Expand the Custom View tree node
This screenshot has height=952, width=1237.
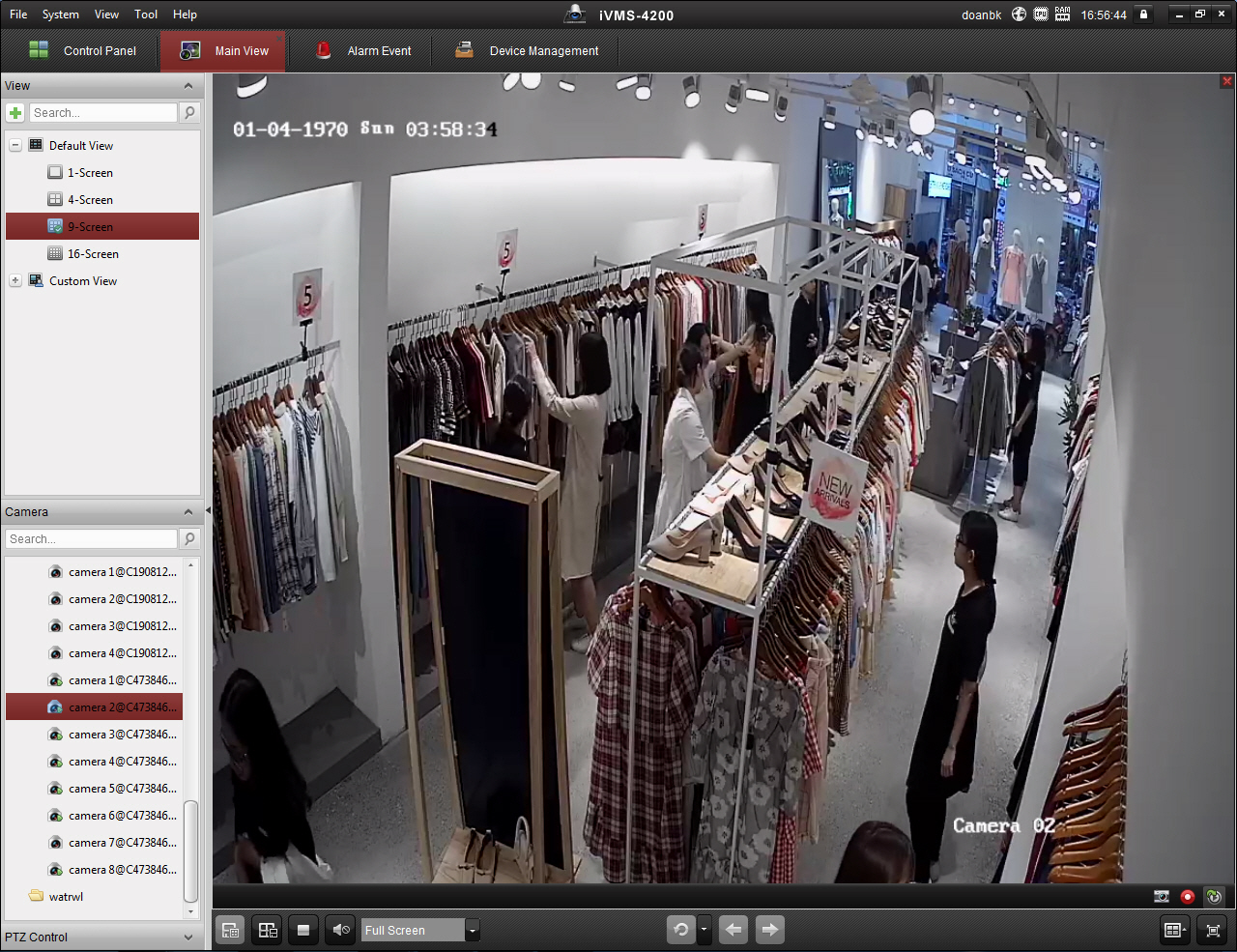pyautogui.click(x=15, y=281)
